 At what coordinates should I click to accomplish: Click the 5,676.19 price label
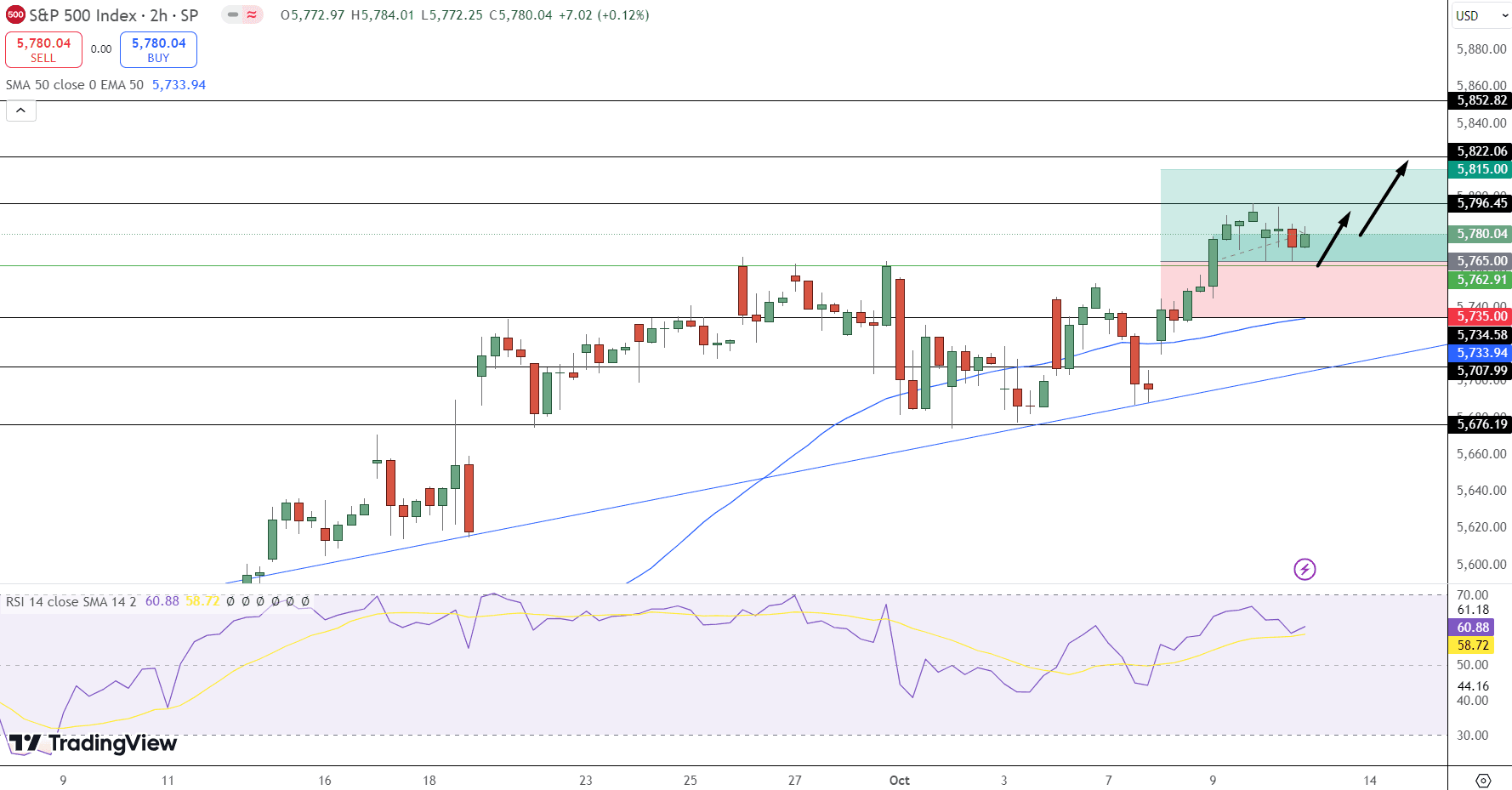1480,424
